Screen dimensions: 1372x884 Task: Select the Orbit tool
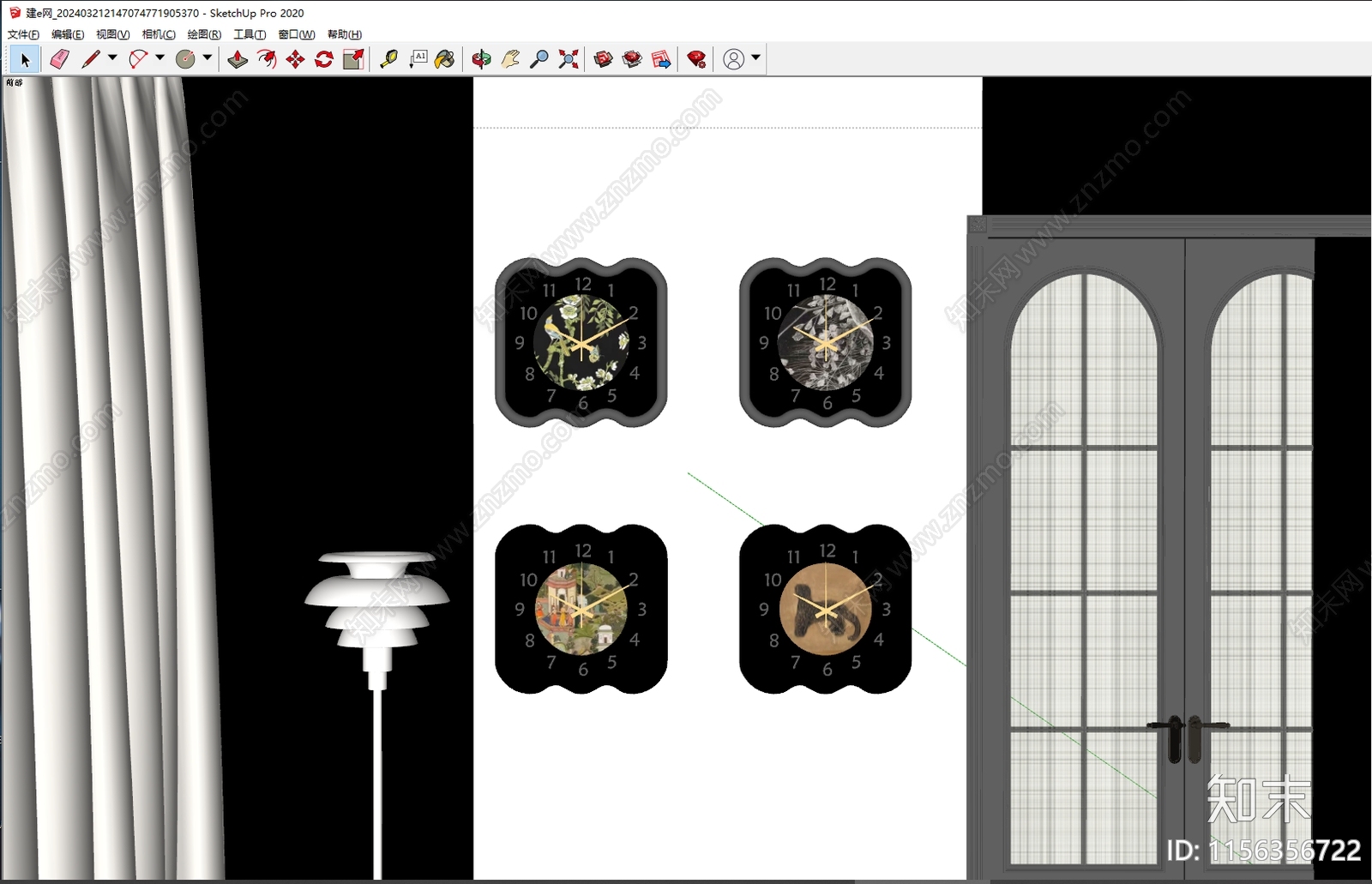[x=481, y=59]
